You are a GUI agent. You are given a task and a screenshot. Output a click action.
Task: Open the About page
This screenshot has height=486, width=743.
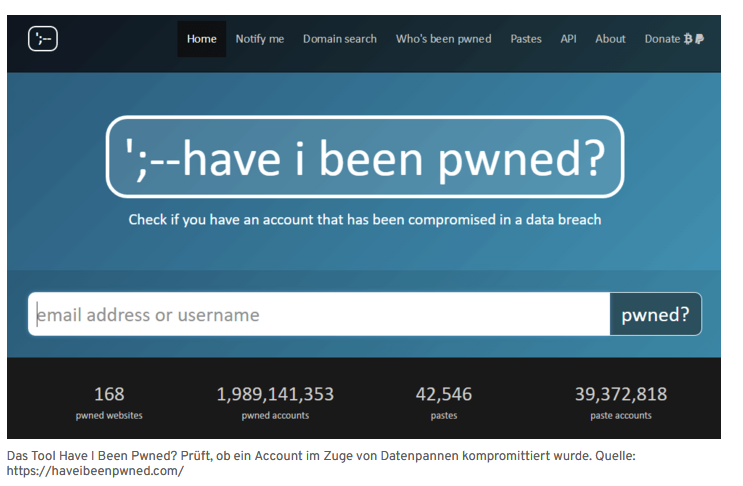610,39
